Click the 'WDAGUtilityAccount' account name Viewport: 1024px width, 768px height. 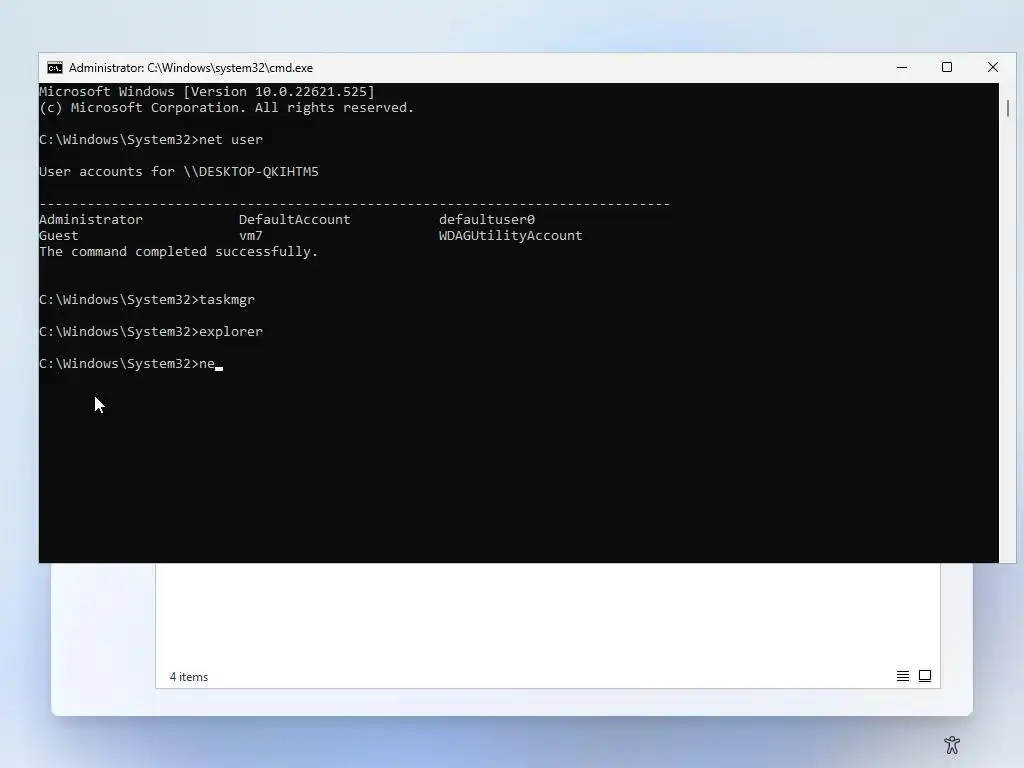[x=511, y=236]
